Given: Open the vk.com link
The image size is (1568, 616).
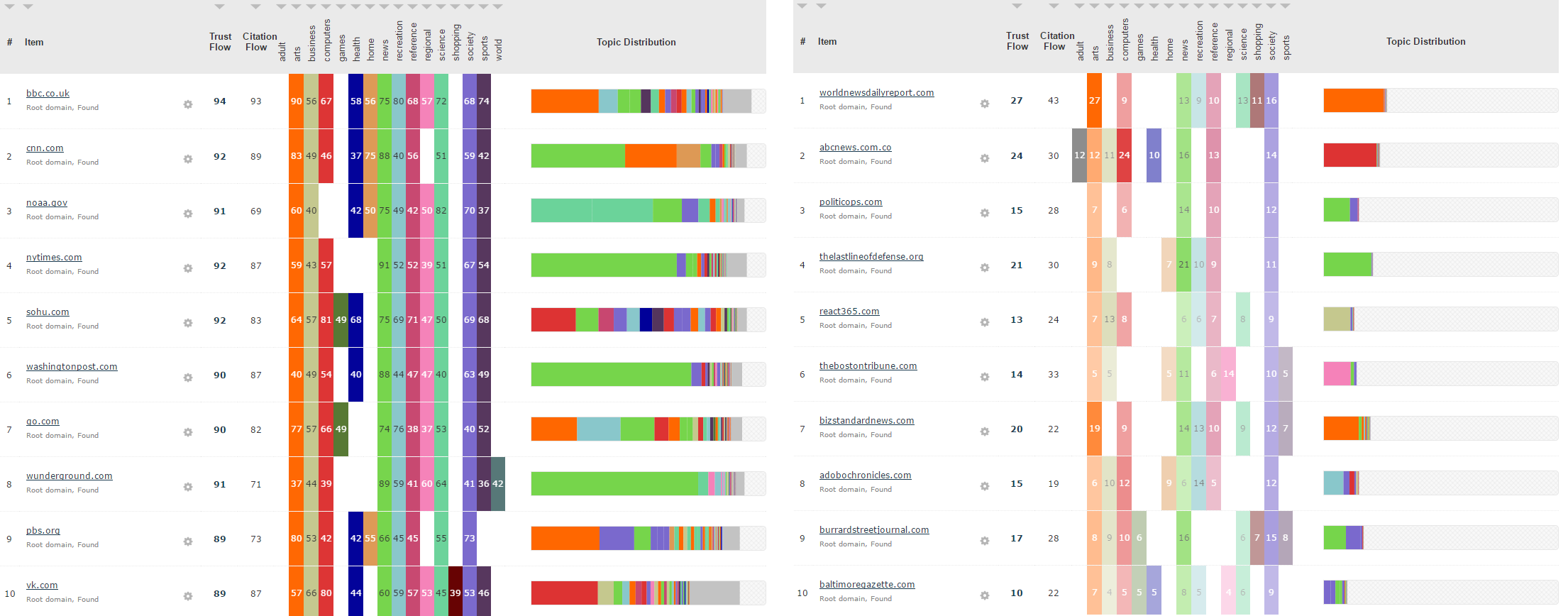Looking at the screenshot, I should pos(42,585).
